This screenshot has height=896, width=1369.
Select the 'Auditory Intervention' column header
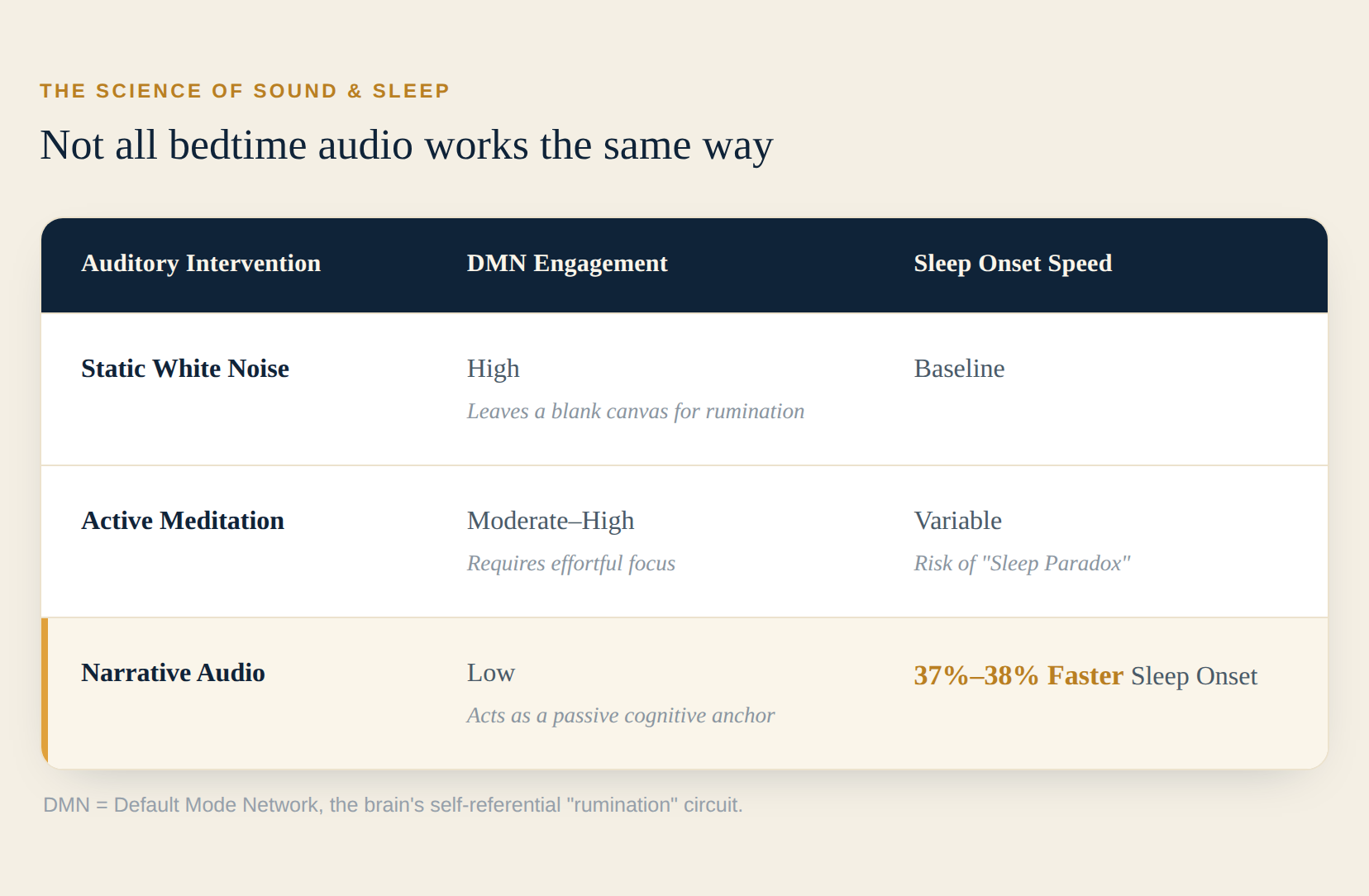[x=201, y=263]
